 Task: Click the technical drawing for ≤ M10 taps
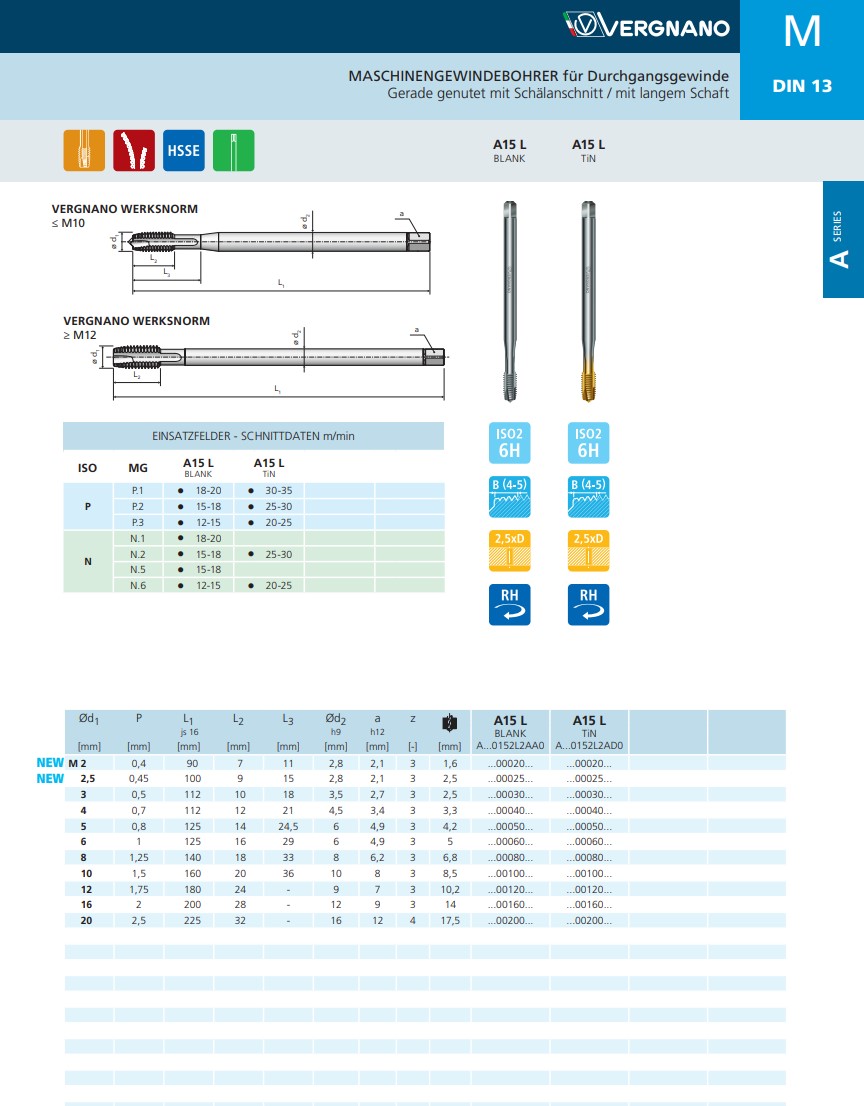pyautogui.click(x=272, y=252)
